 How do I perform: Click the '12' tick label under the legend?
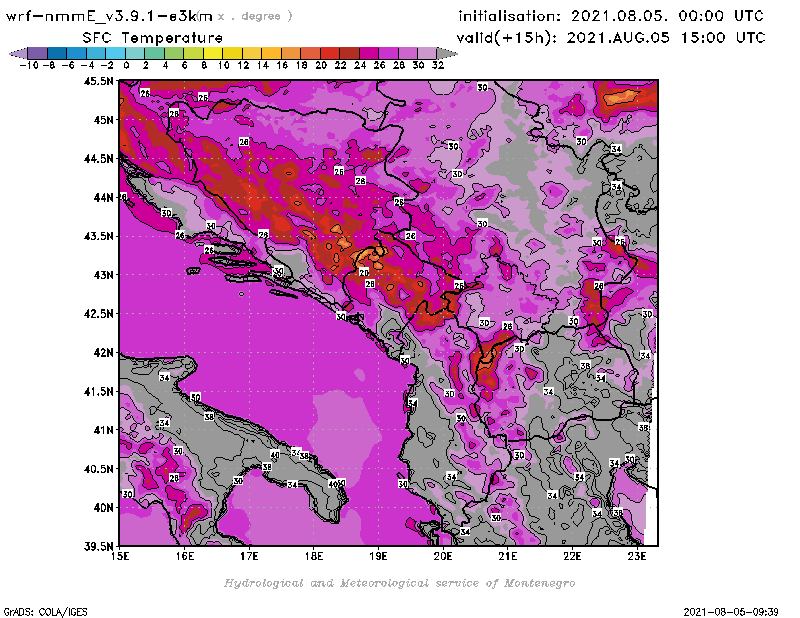[243, 65]
